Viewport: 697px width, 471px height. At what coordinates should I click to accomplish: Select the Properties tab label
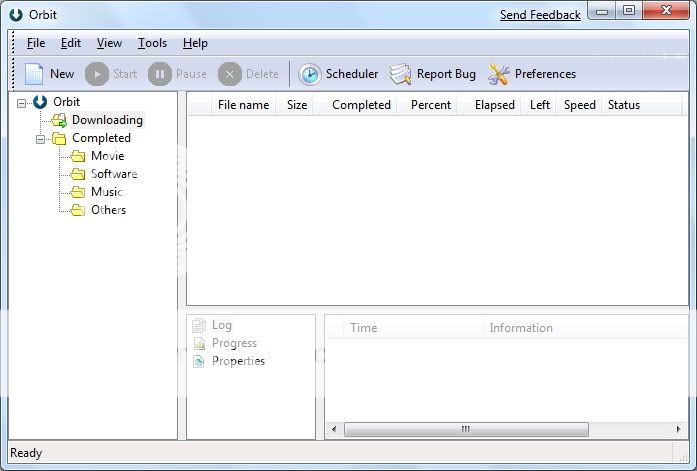coord(238,361)
